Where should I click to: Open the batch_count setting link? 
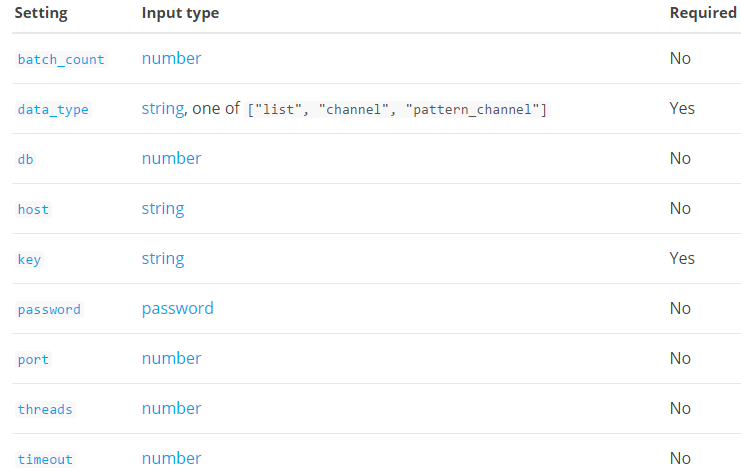61,59
